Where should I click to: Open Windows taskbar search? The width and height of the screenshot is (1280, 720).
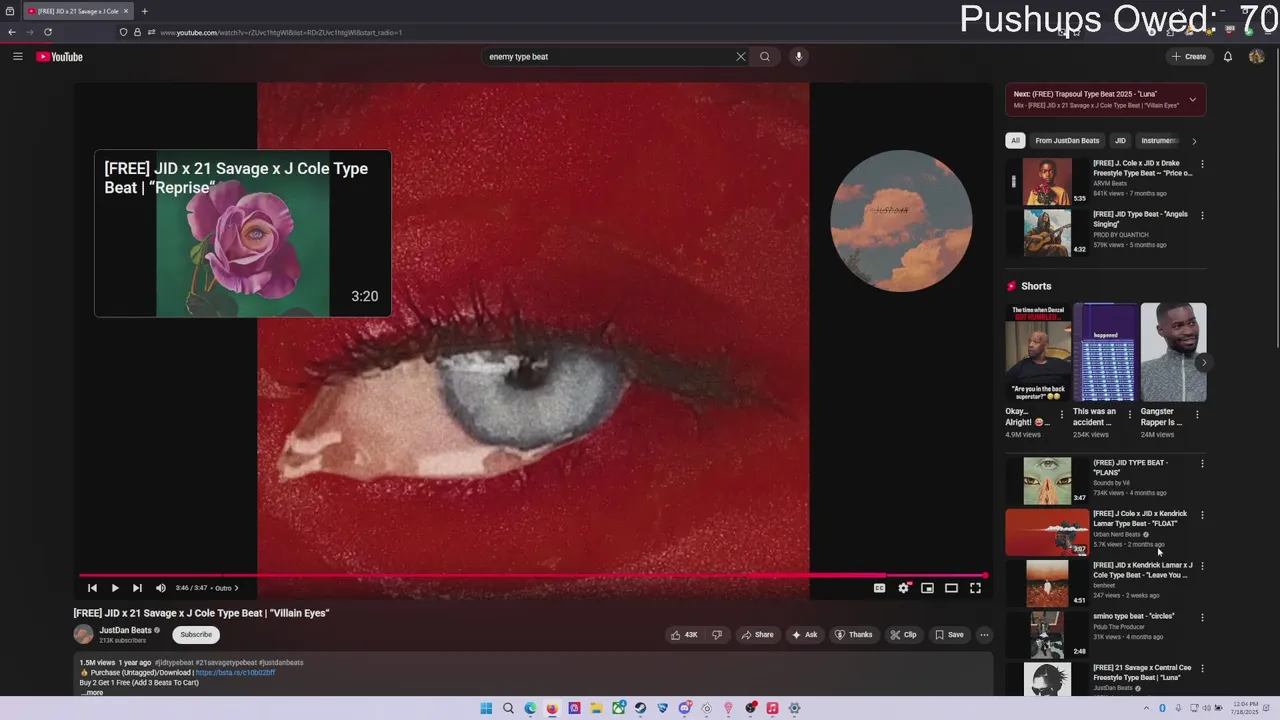pyautogui.click(x=508, y=708)
